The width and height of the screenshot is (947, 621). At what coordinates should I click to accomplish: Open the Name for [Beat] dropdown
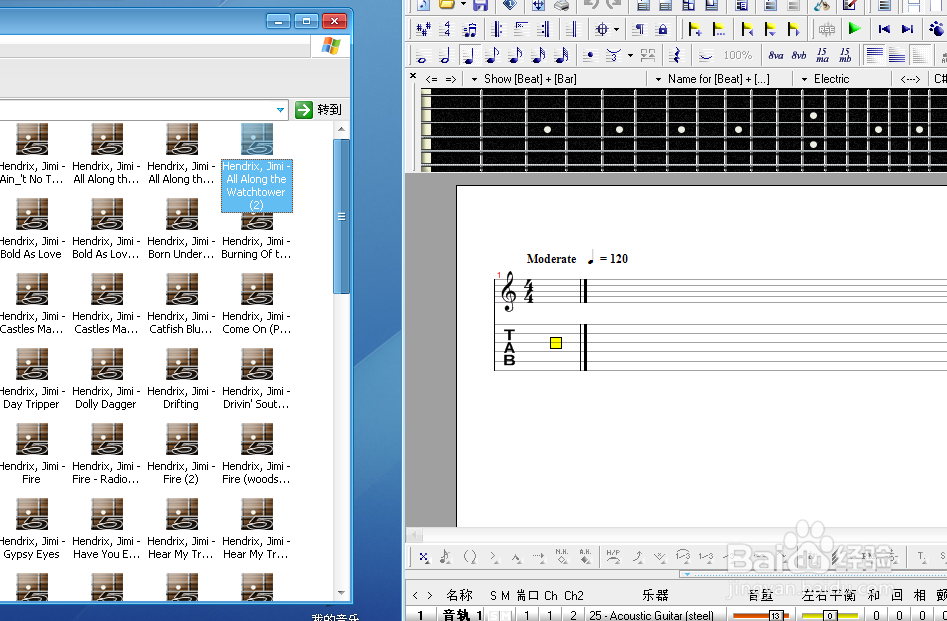coord(658,79)
